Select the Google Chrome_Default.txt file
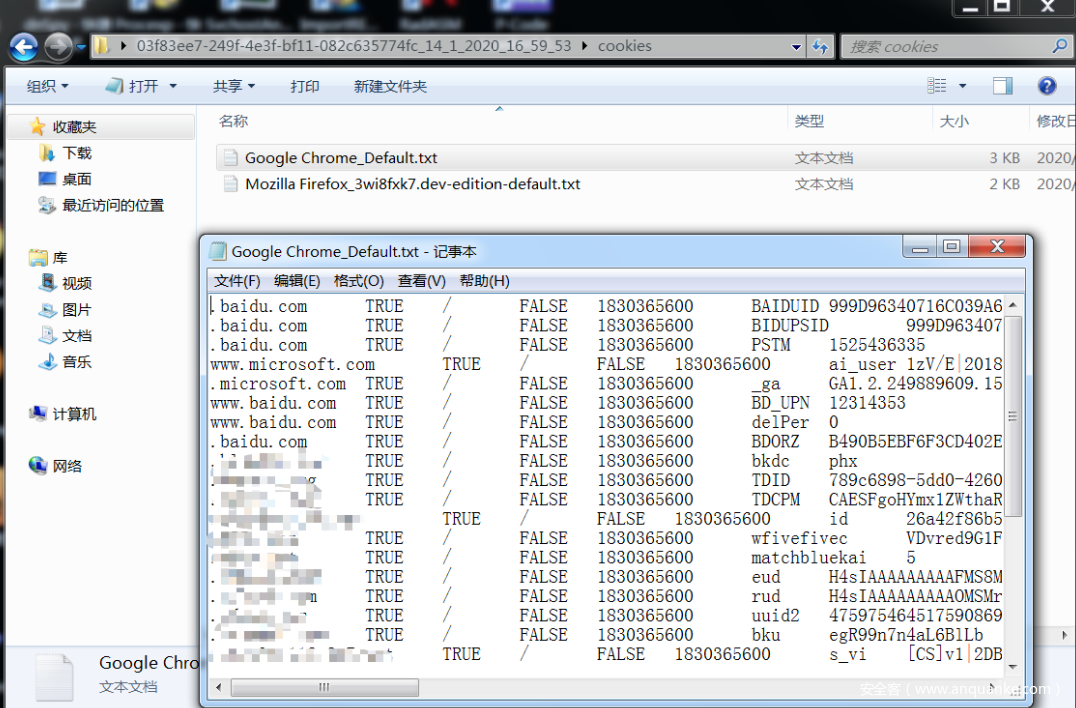 (x=341, y=158)
